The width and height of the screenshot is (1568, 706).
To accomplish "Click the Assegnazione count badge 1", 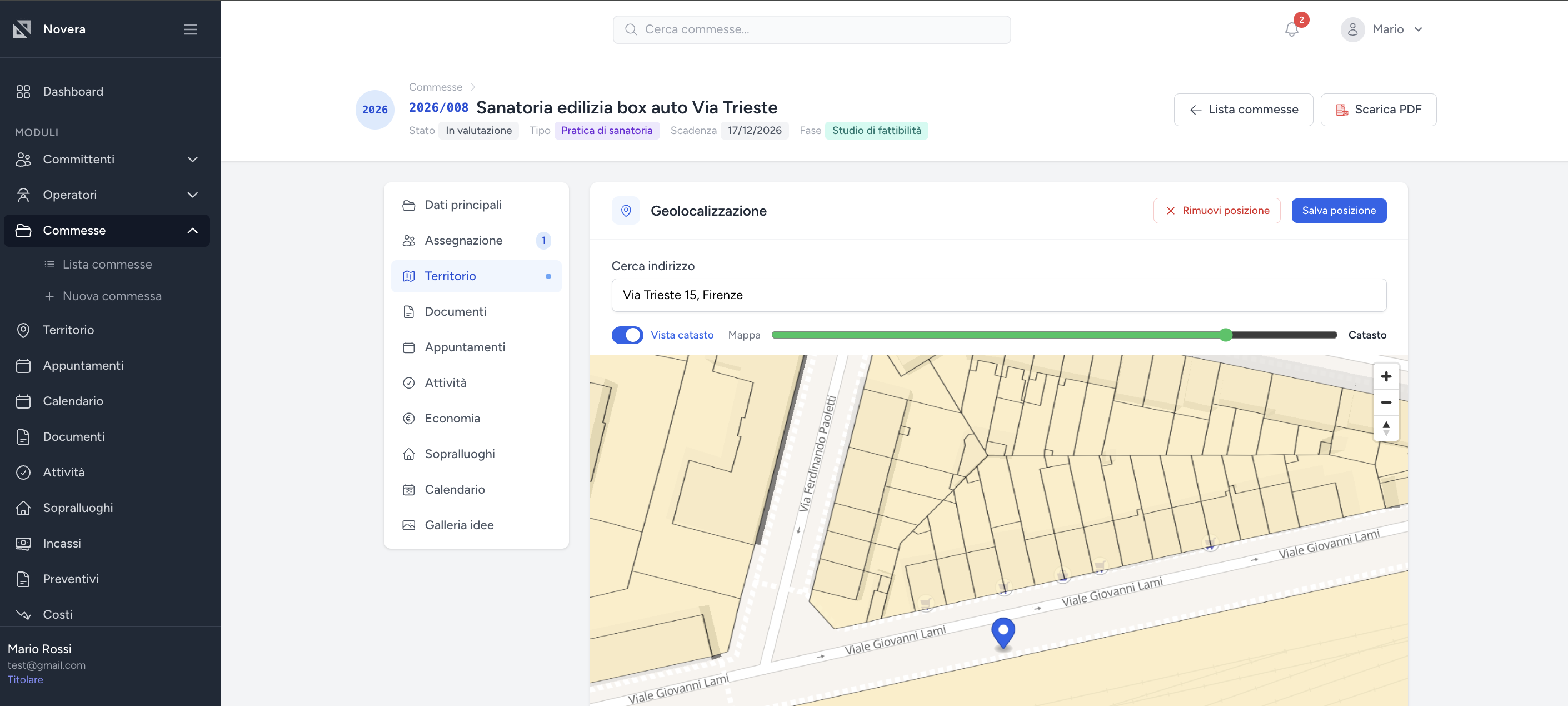I will (x=543, y=241).
